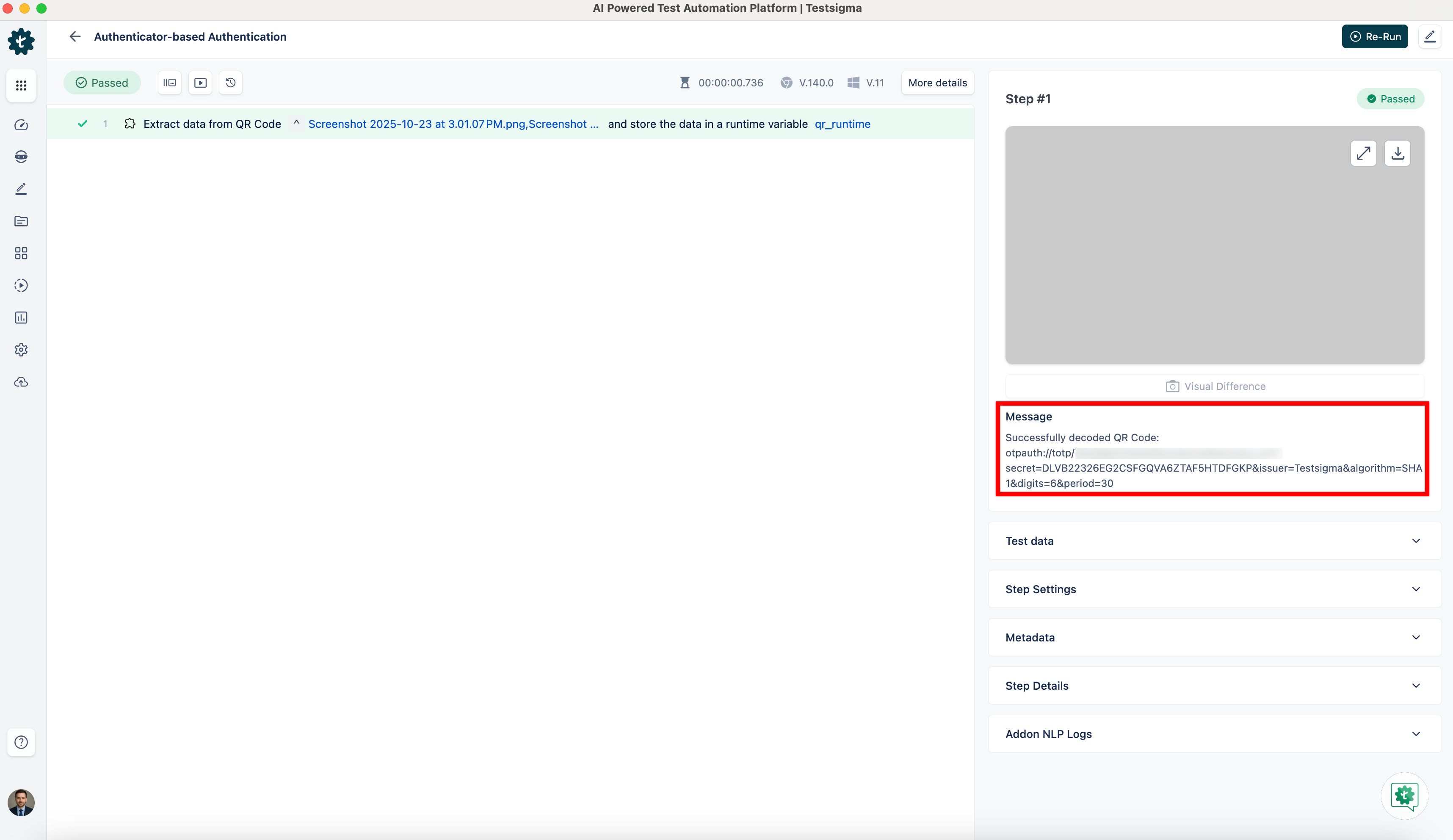The width and height of the screenshot is (1453, 840).
Task: Click the Visual Difference button
Action: [1215, 386]
